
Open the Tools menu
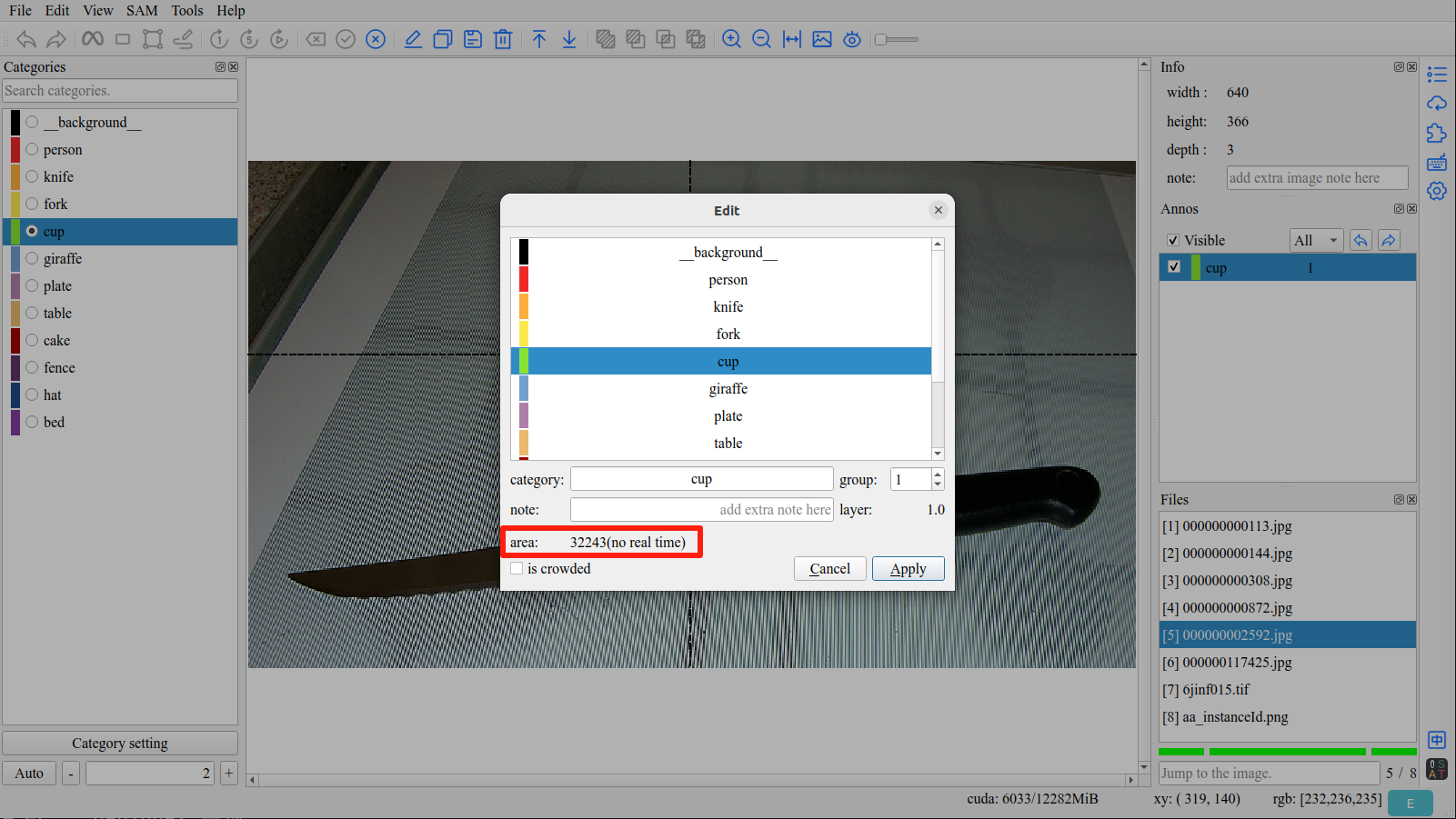pyautogui.click(x=187, y=11)
